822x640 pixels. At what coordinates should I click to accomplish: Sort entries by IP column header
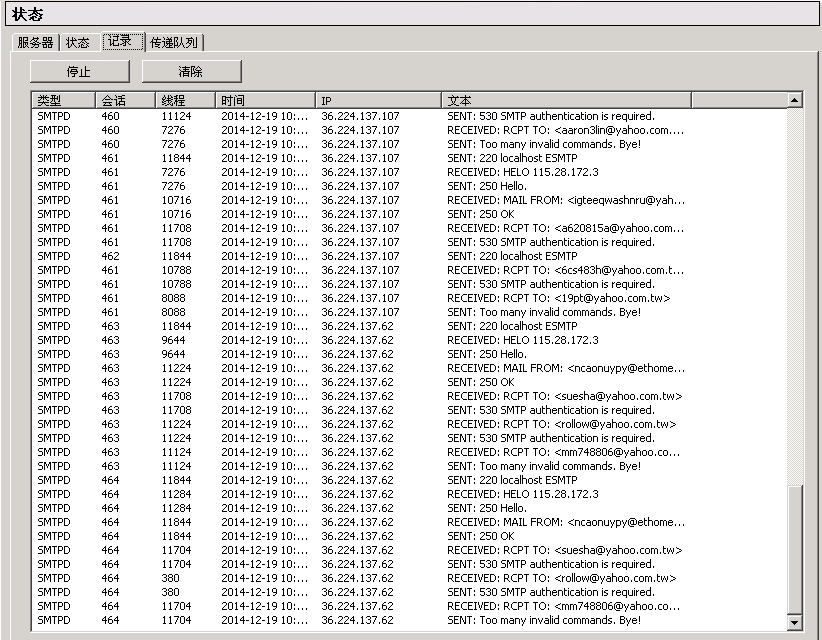coord(378,101)
